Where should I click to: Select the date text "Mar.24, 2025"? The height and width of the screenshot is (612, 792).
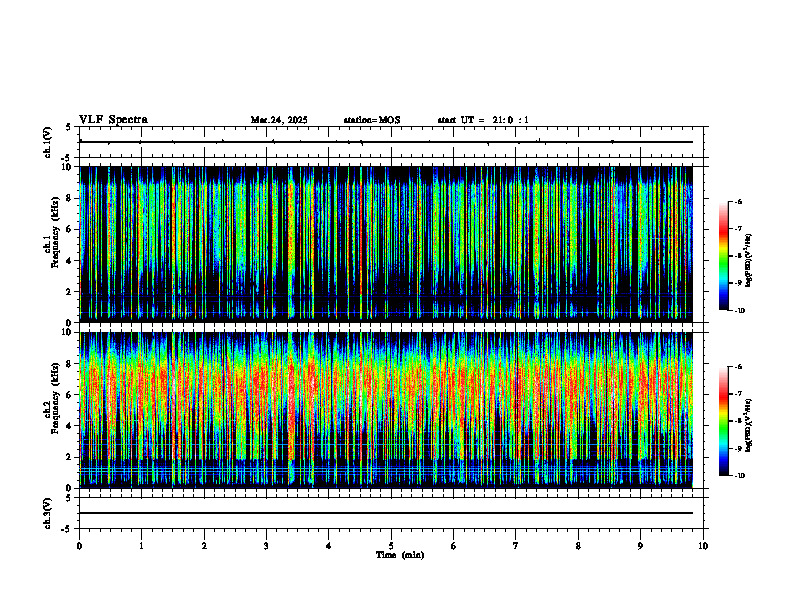tap(279, 120)
